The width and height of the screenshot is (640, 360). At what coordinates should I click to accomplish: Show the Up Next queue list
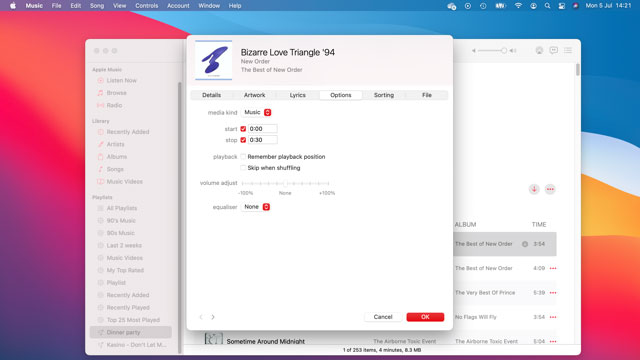(568, 50)
